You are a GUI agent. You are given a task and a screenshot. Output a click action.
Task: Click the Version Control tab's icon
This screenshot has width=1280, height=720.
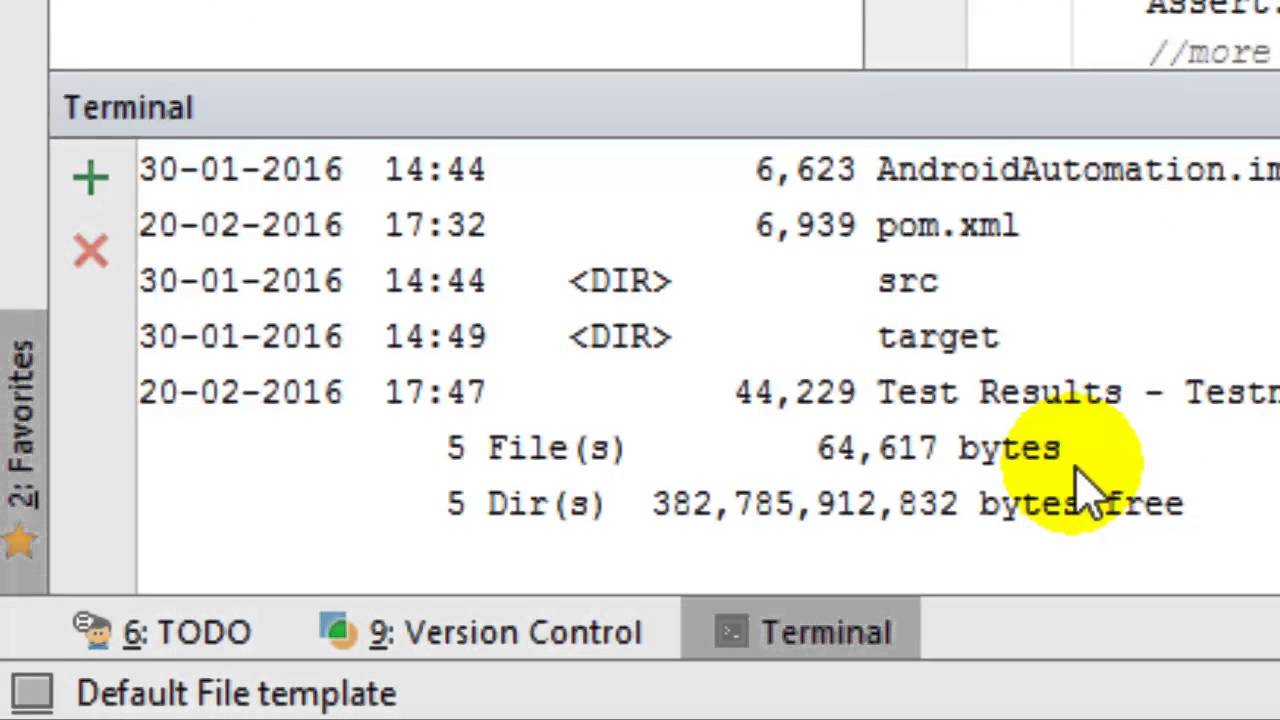point(338,630)
